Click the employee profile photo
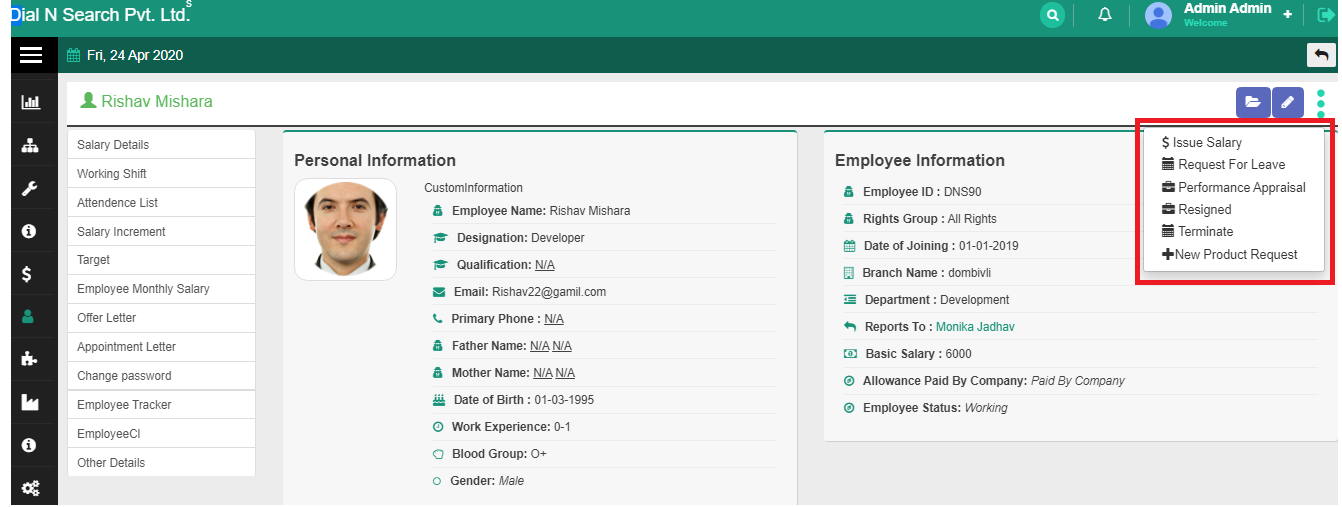 [345, 229]
